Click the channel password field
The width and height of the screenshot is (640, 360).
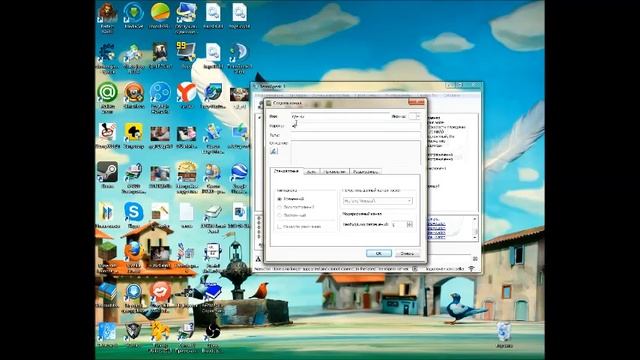[x=356, y=126]
